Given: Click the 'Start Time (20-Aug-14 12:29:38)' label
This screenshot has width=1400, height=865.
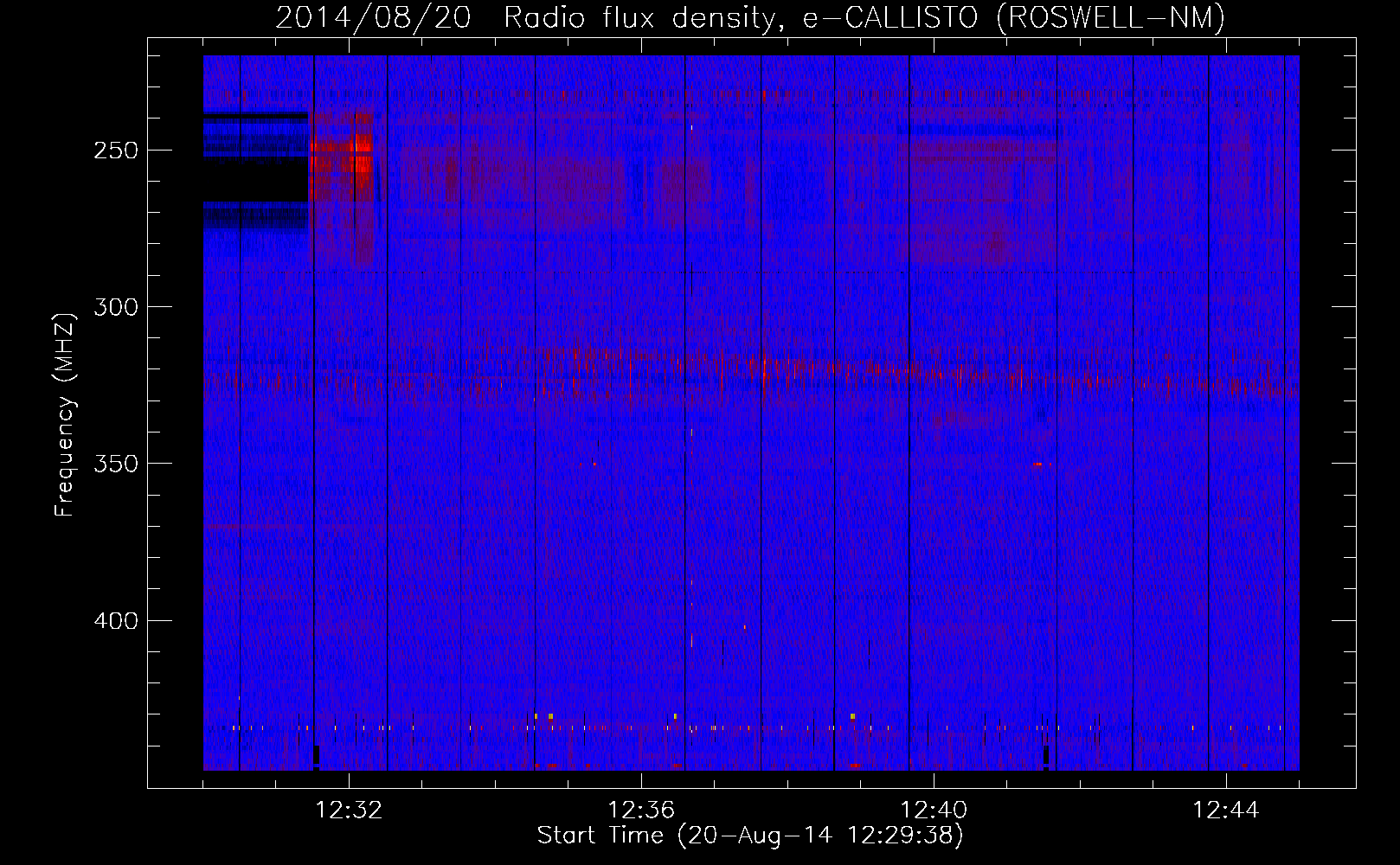Looking at the screenshot, I should [750, 836].
